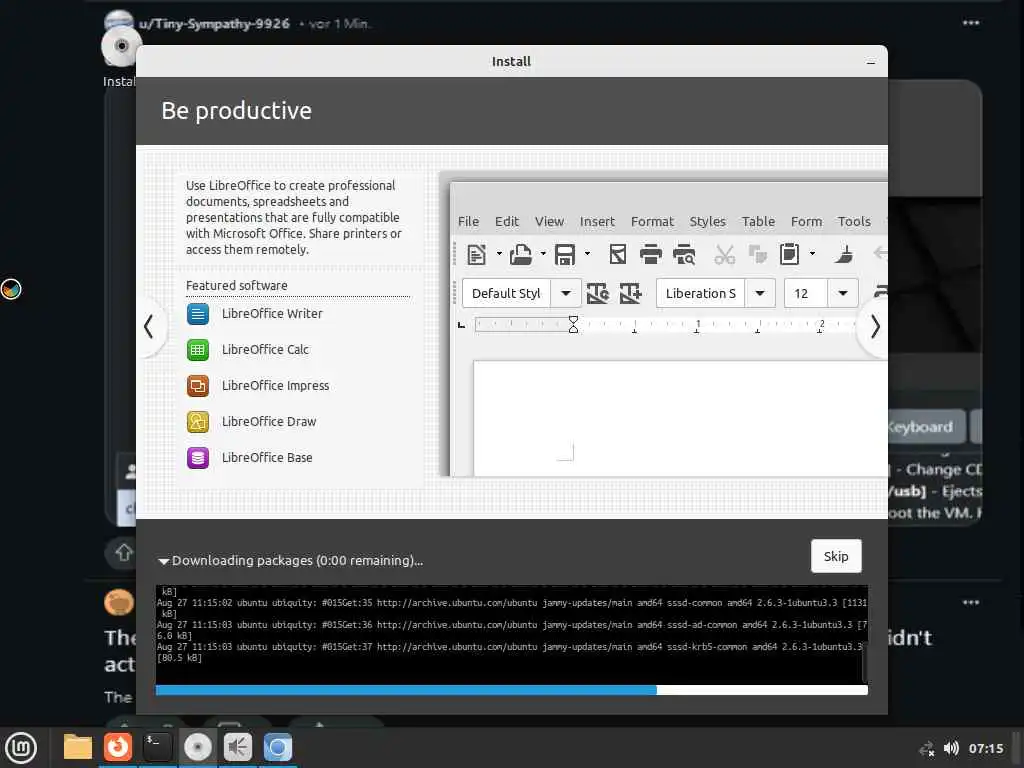Click the font size 12 field

point(806,293)
